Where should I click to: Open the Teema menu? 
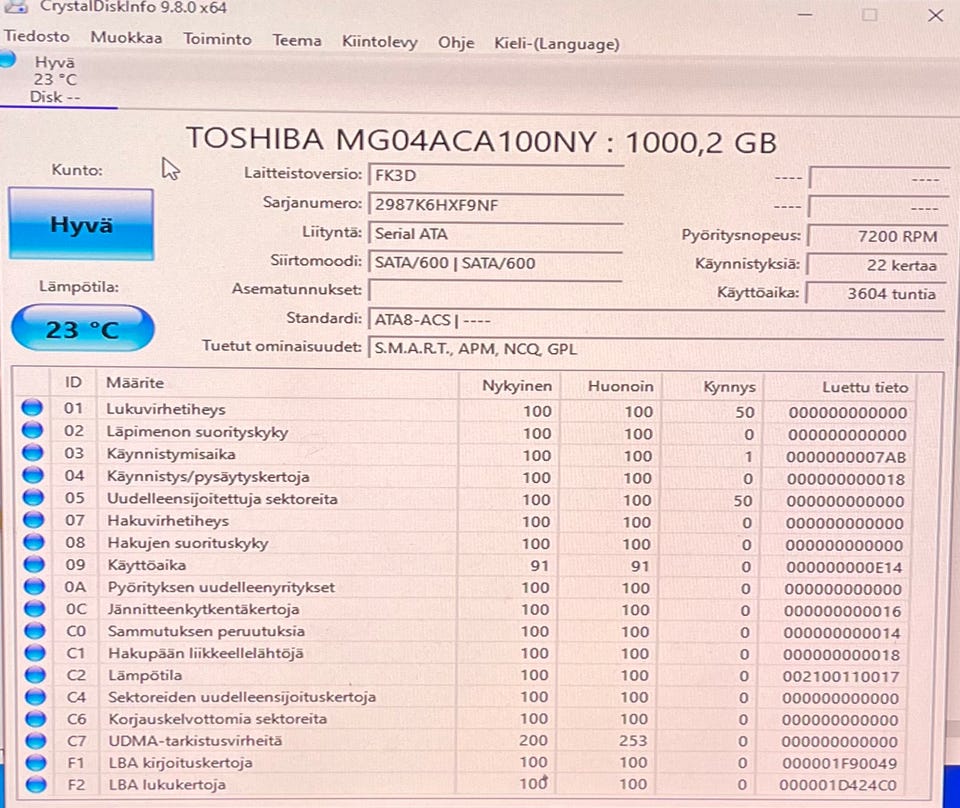pos(296,40)
